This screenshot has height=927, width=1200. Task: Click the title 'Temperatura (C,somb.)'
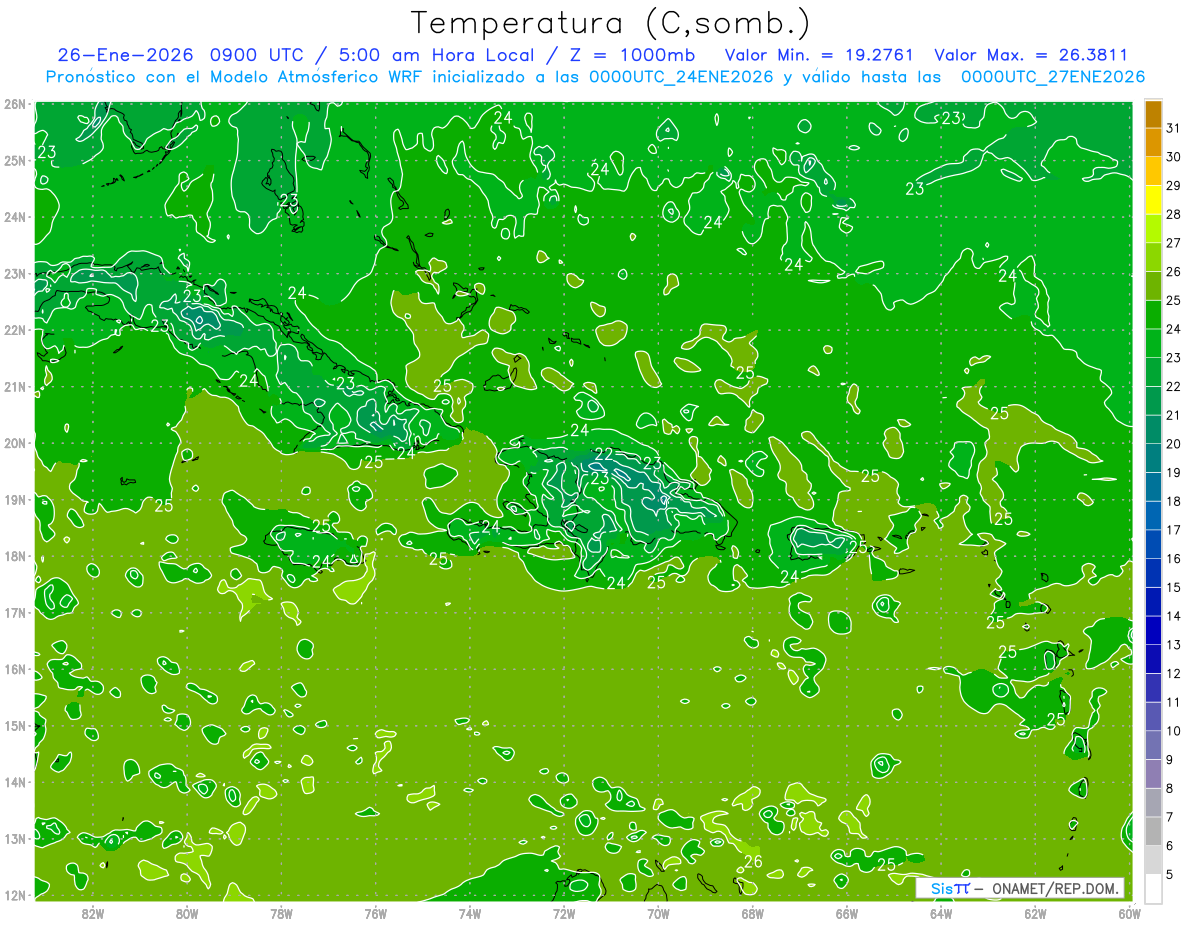[x=610, y=23]
